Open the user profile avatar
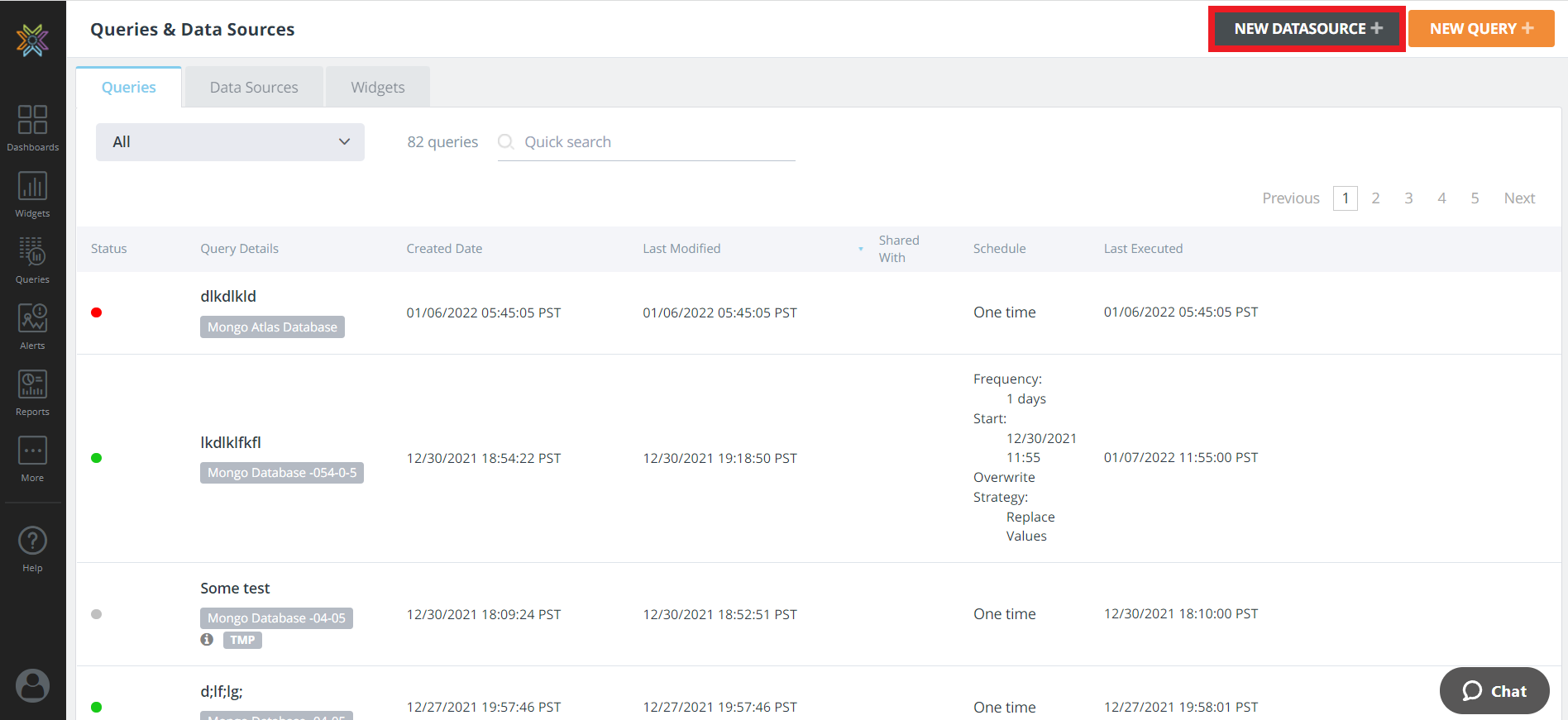Viewport: 1568px width, 720px height. click(32, 685)
